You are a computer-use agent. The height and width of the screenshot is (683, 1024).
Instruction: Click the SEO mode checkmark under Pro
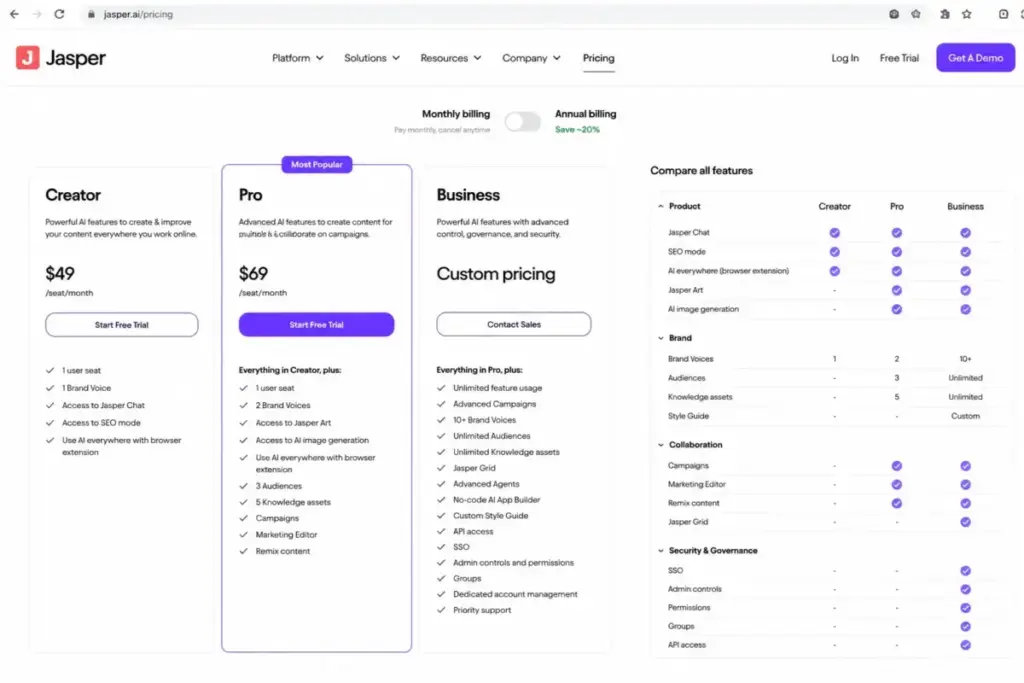click(897, 251)
